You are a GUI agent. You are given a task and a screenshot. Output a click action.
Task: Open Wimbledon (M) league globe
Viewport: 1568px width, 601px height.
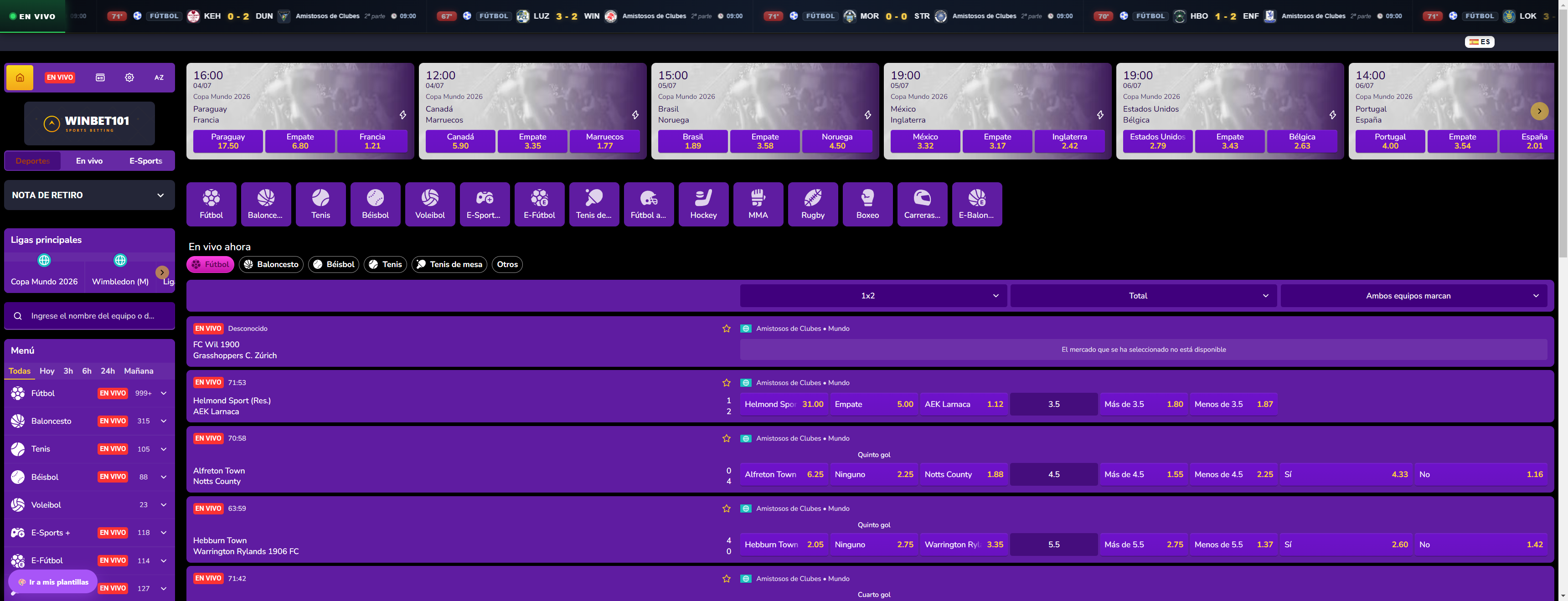coord(120,260)
